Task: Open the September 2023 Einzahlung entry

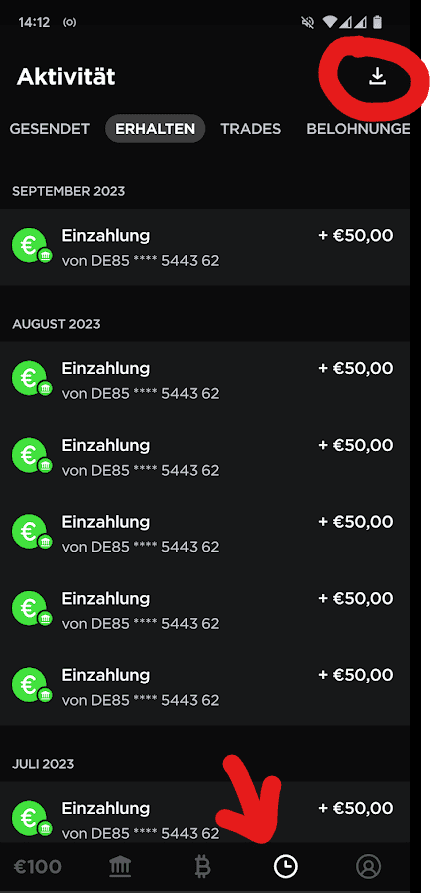Action: (205, 247)
